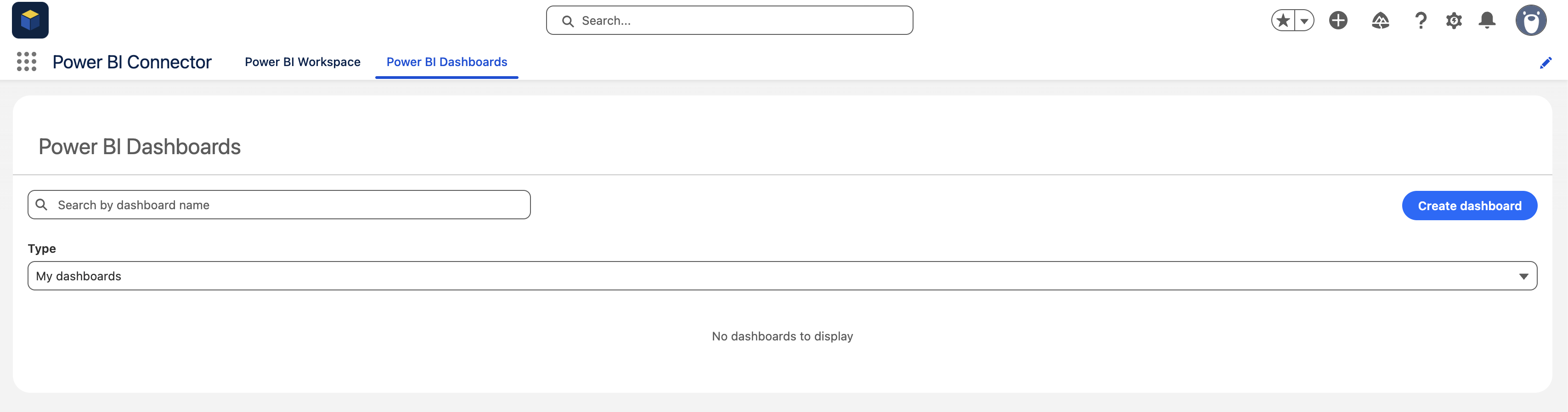Open the help question mark icon
1568x412 pixels.
(x=1420, y=21)
